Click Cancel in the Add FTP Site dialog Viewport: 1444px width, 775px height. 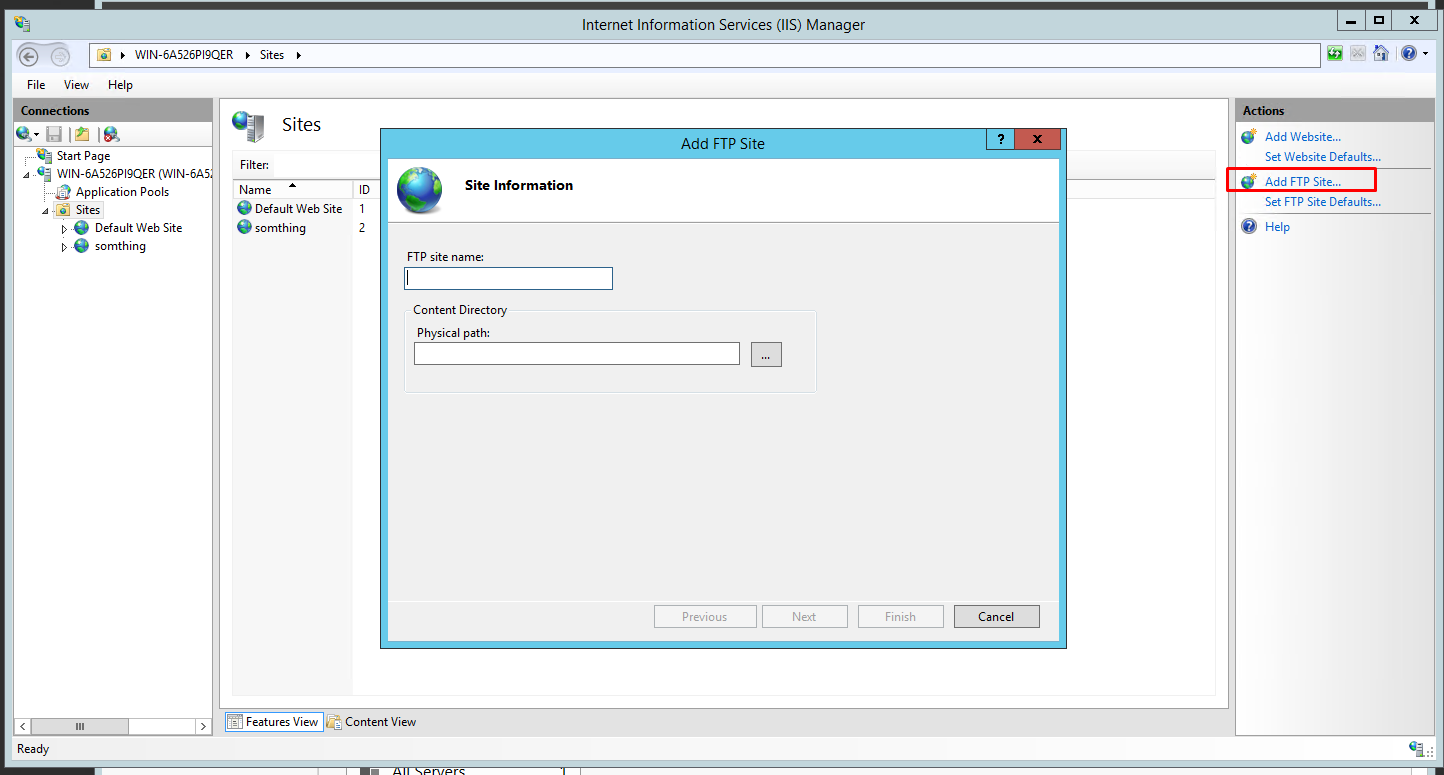point(996,616)
